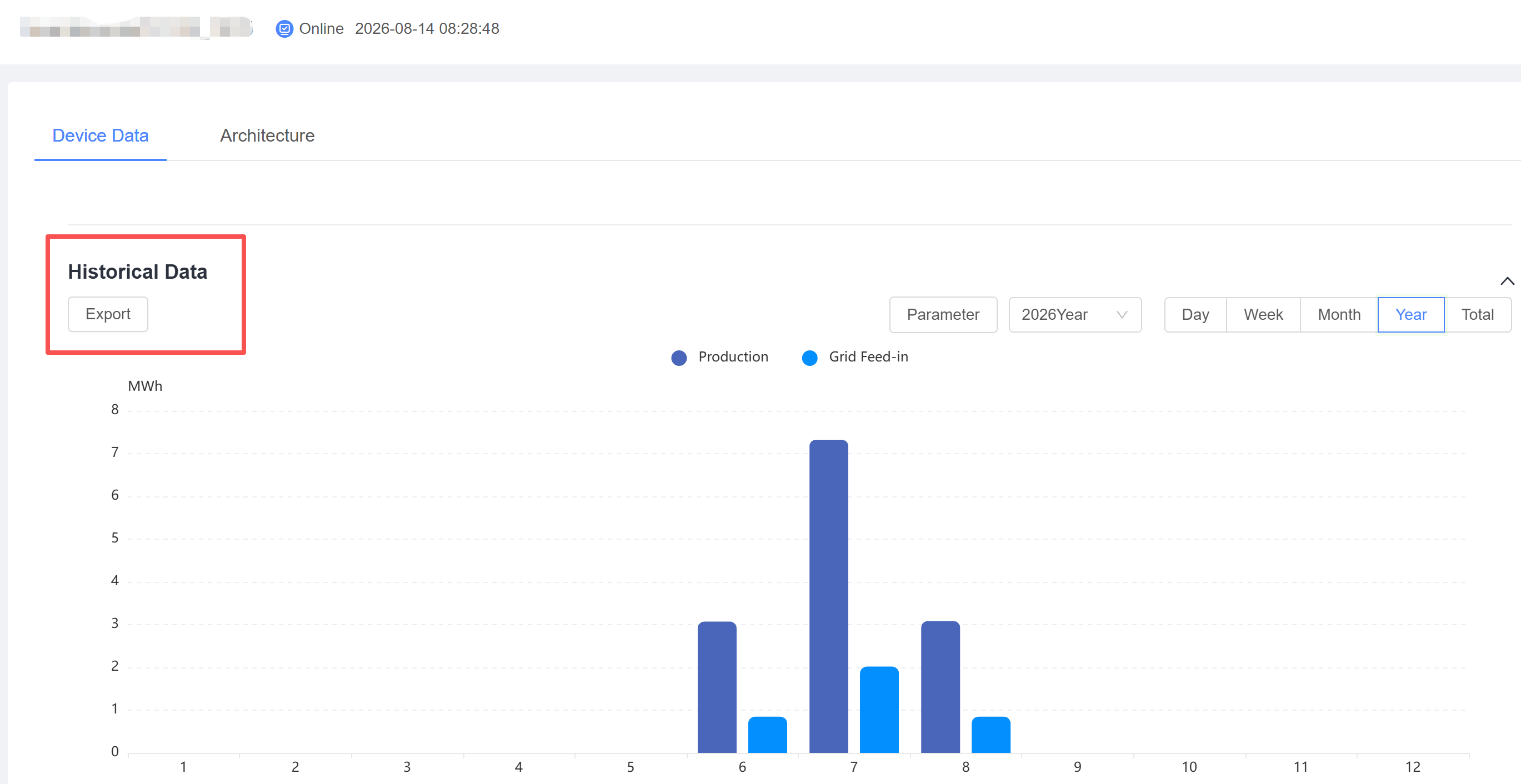Click the y-axis value 5
This screenshot has height=784, width=1521.
114,538
